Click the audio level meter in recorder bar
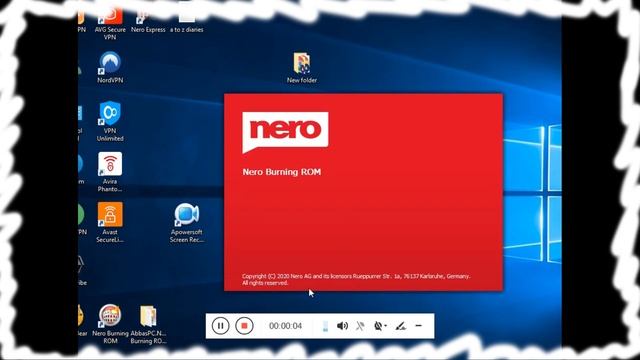The height and width of the screenshot is (360, 640). point(325,326)
